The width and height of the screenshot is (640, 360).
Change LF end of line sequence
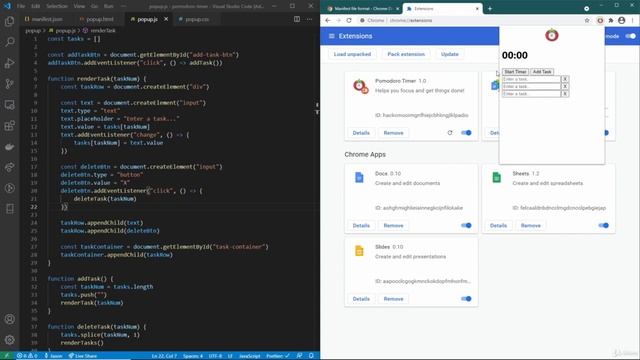230,356
